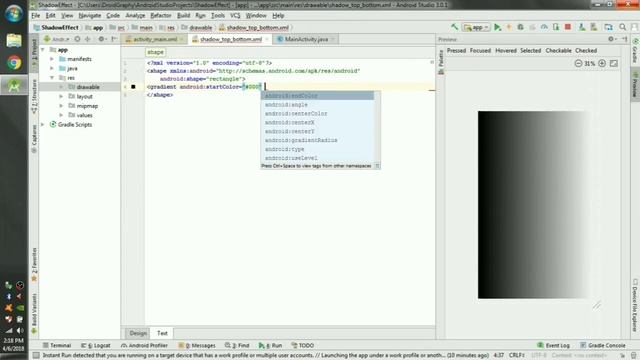640x360 pixels.
Task: Expand the Gradle Scripts arrow
Action: tap(43, 124)
